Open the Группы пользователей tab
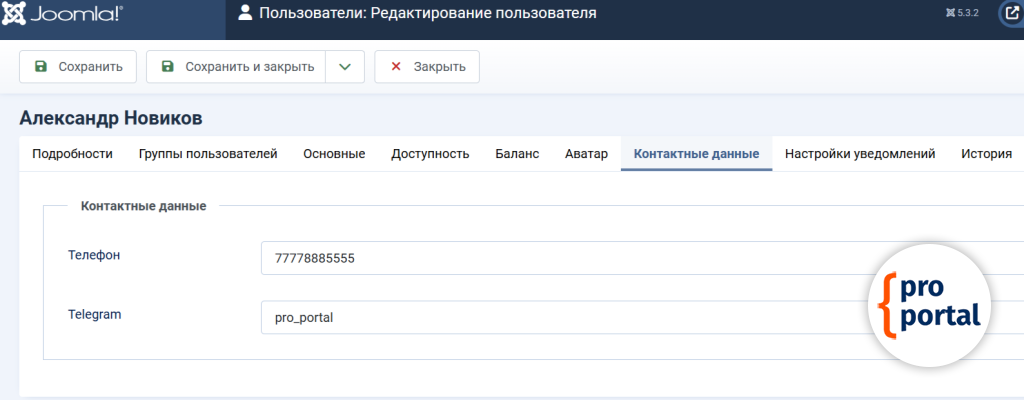The height and width of the screenshot is (400, 1024). (x=208, y=154)
